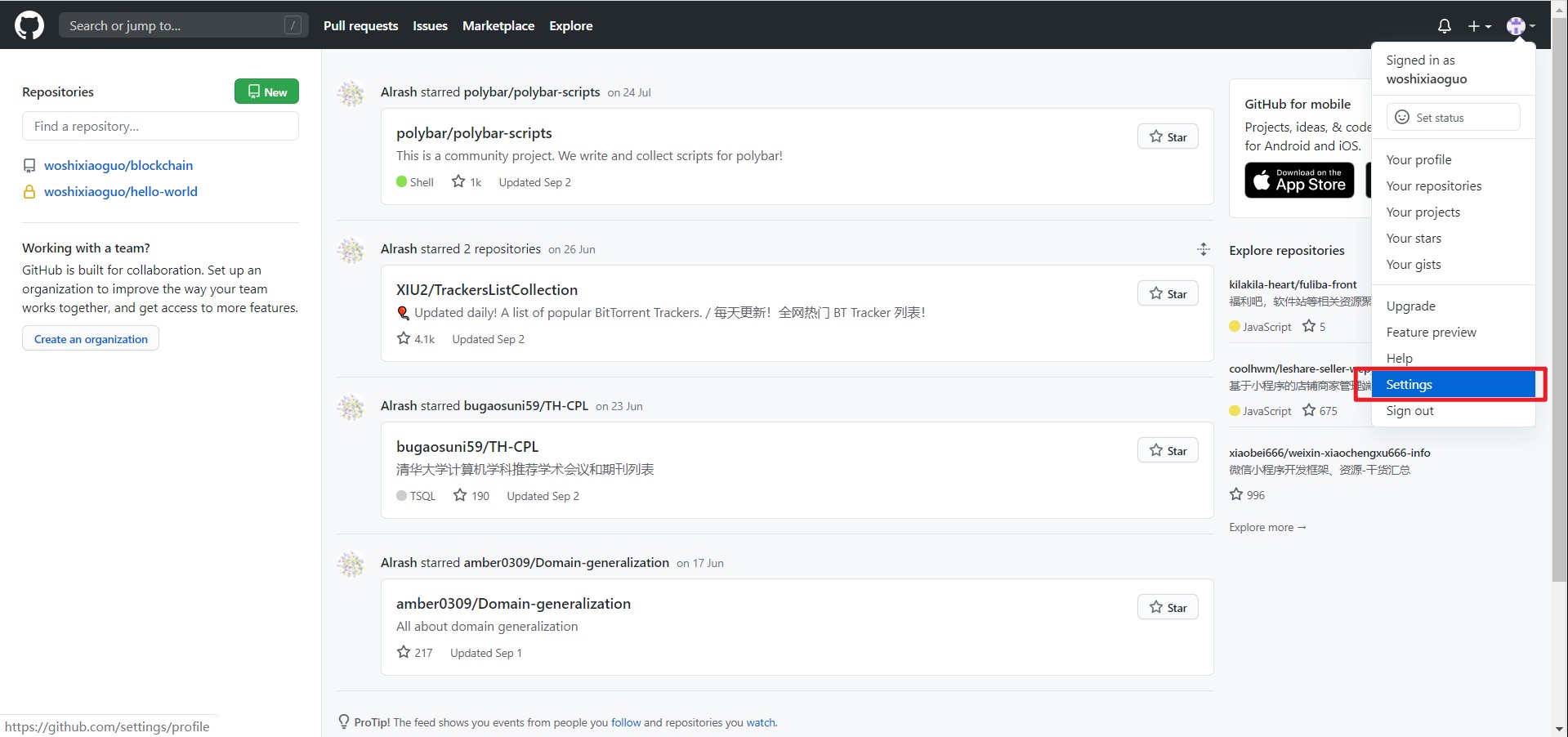
Task: Star the amber0309/Domain-generalization repository
Action: coord(1168,607)
